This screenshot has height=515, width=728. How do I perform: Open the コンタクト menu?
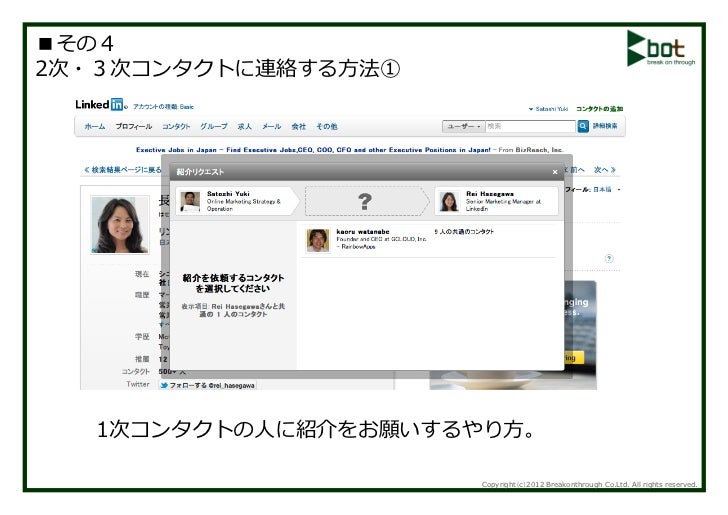pos(176,126)
